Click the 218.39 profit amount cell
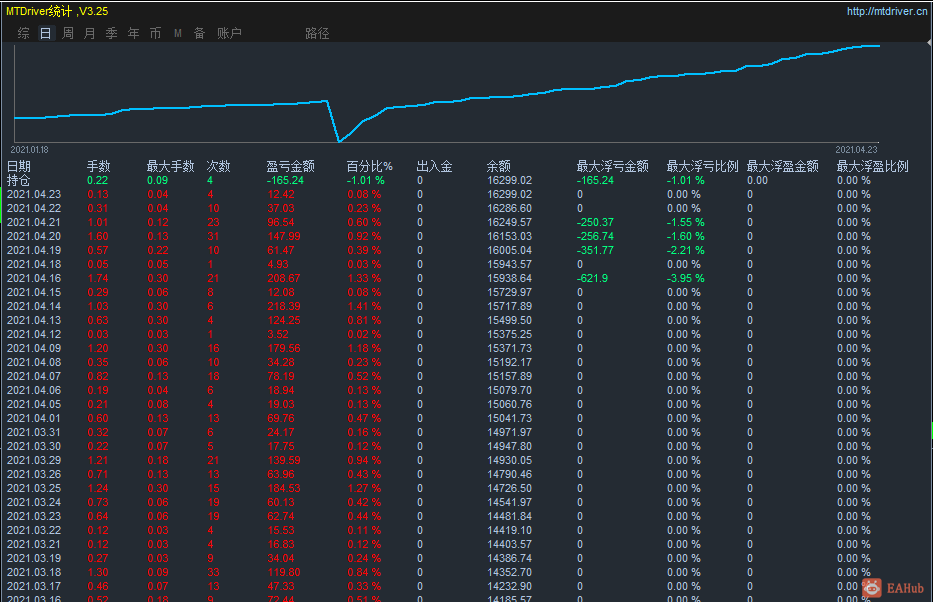 click(x=284, y=306)
